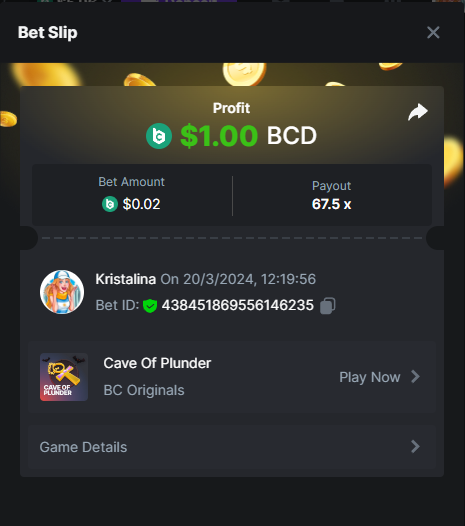Click the coin icon next to $0.02
This screenshot has height=526, width=465.
(x=110, y=204)
